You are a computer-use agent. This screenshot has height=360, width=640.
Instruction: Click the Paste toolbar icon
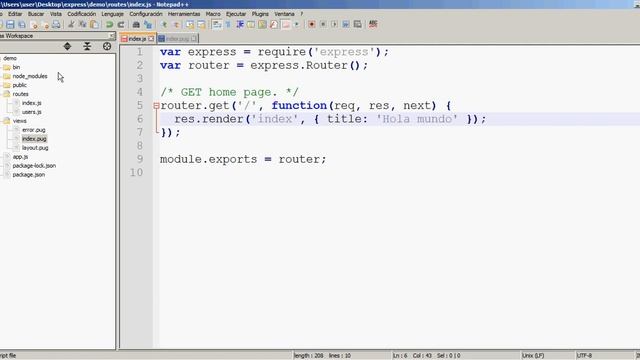pos(94,24)
